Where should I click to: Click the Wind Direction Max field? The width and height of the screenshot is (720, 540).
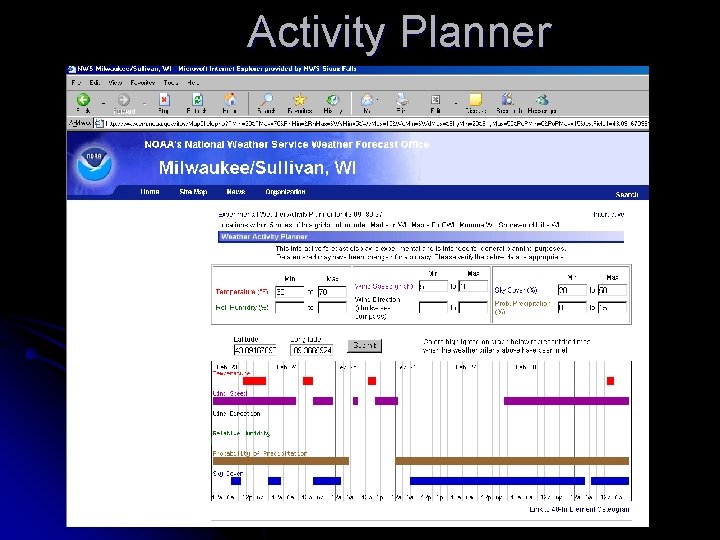pos(473,307)
